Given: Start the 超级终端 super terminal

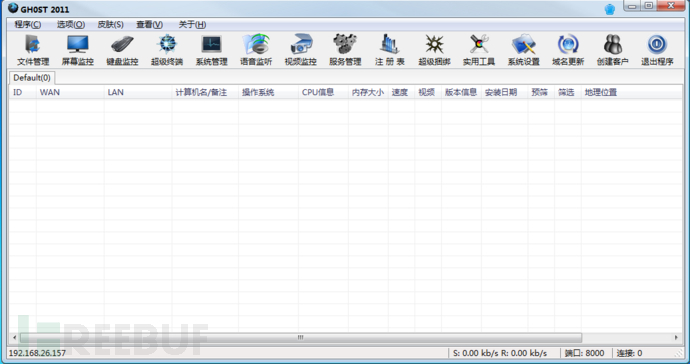Looking at the screenshot, I should [167, 50].
